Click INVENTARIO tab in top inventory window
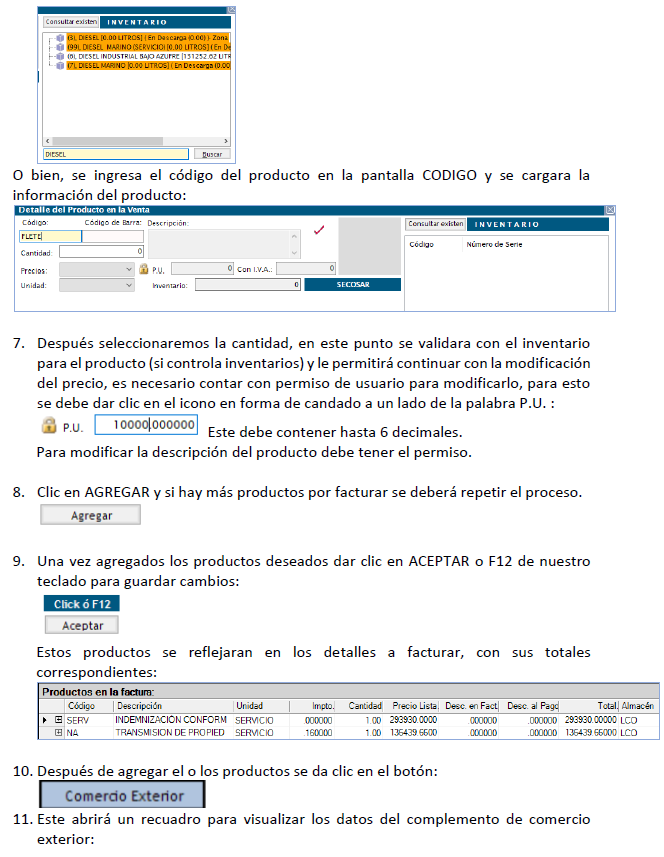The width and height of the screenshot is (664, 857). tap(166, 22)
